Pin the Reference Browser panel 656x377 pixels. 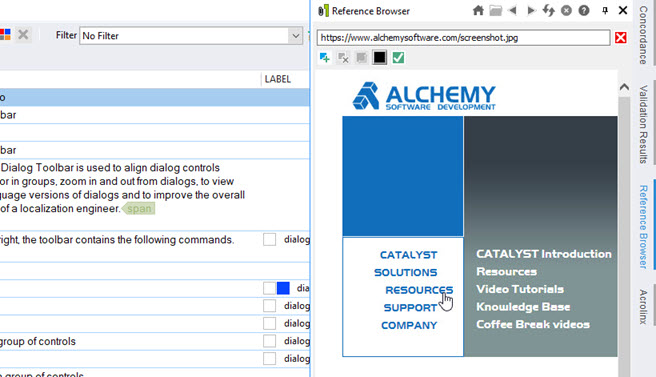click(605, 10)
